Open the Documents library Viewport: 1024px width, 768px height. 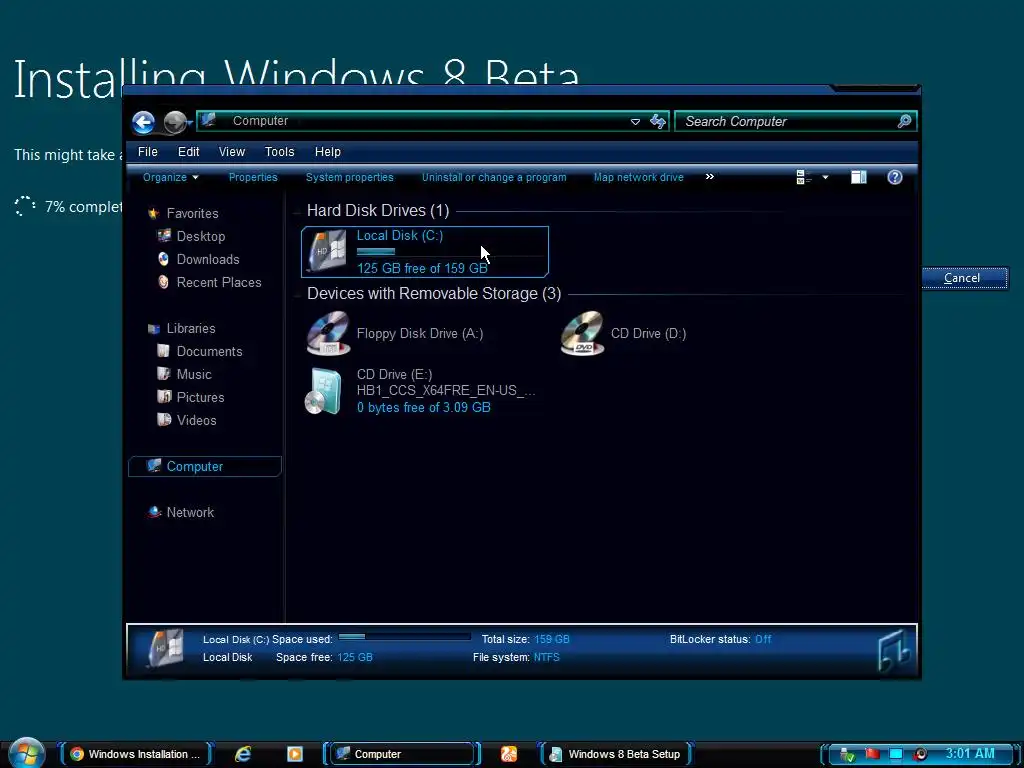209,351
